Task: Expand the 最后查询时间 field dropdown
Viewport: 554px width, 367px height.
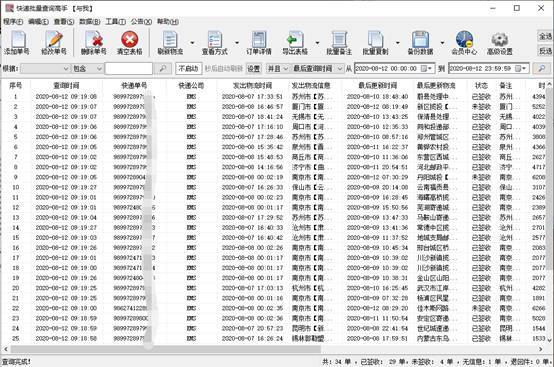Action: (x=317, y=69)
